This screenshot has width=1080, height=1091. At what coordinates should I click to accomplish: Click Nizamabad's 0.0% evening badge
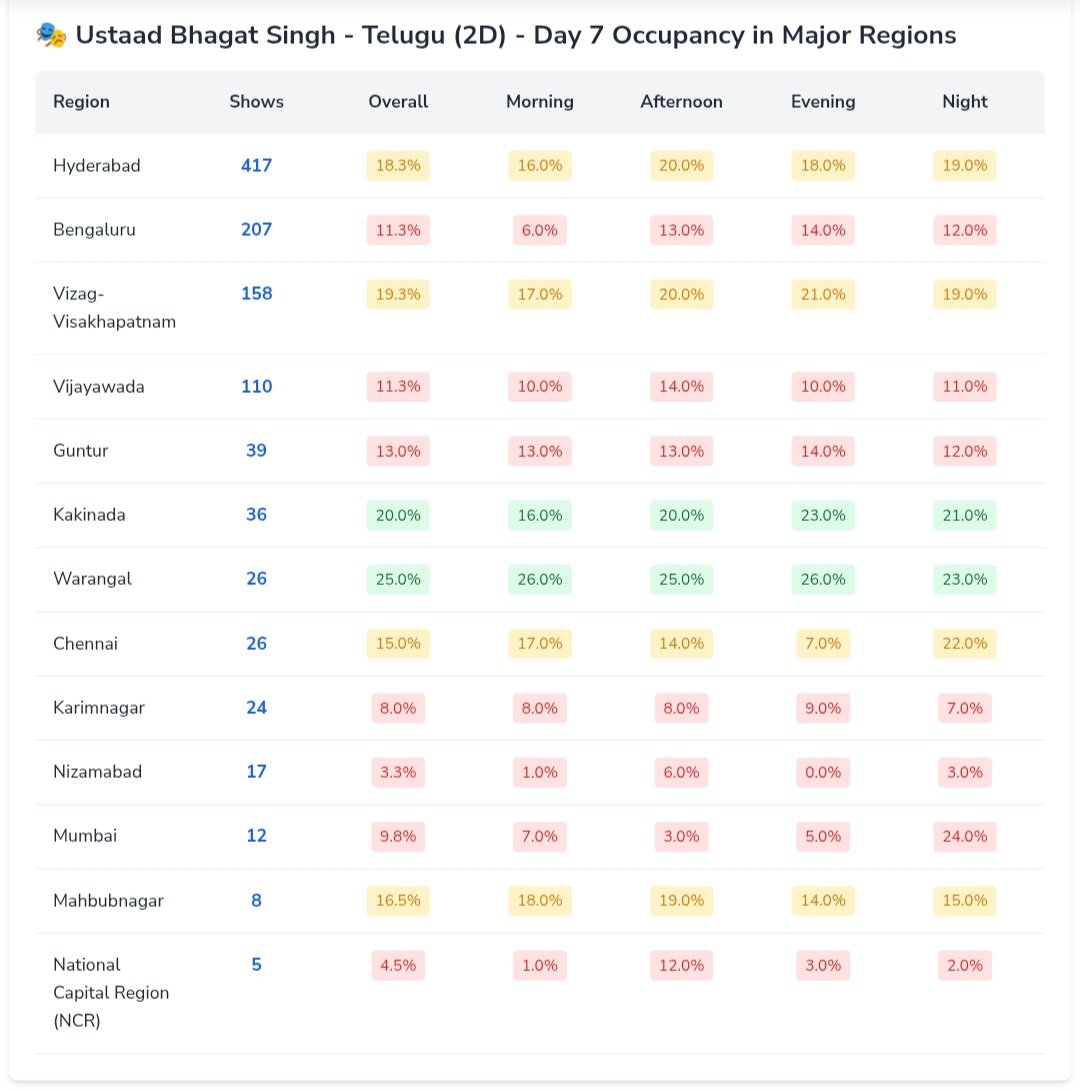tap(823, 772)
